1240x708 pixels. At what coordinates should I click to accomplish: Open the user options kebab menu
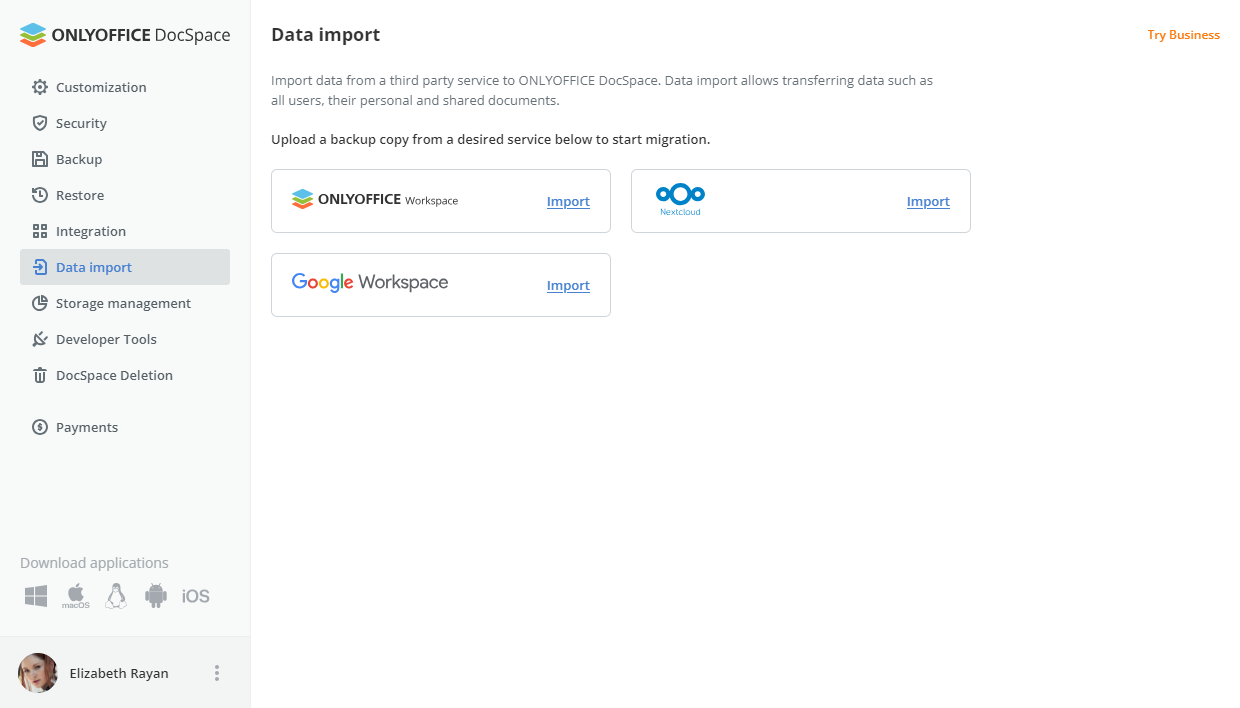[216, 673]
